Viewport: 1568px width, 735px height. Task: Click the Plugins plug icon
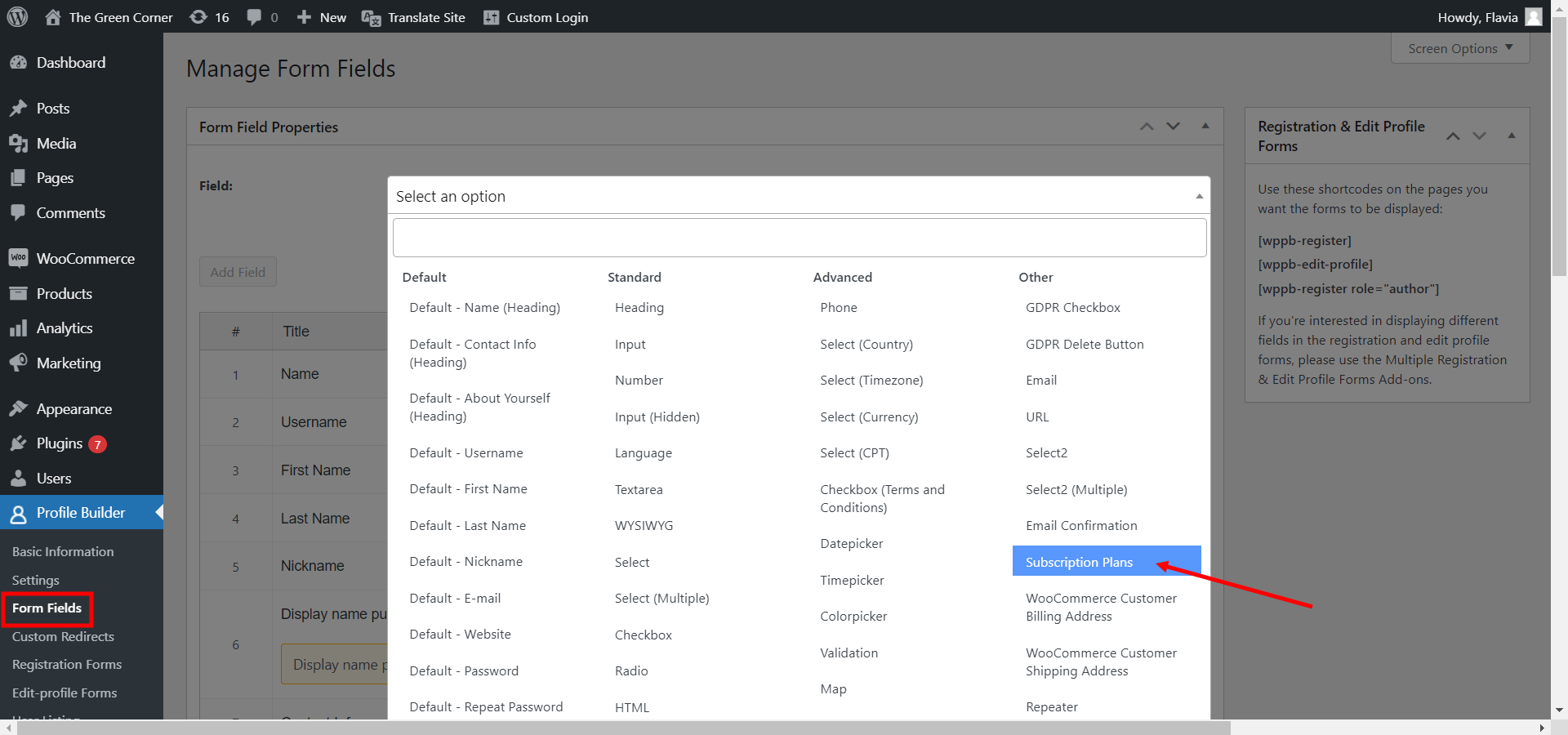(18, 443)
